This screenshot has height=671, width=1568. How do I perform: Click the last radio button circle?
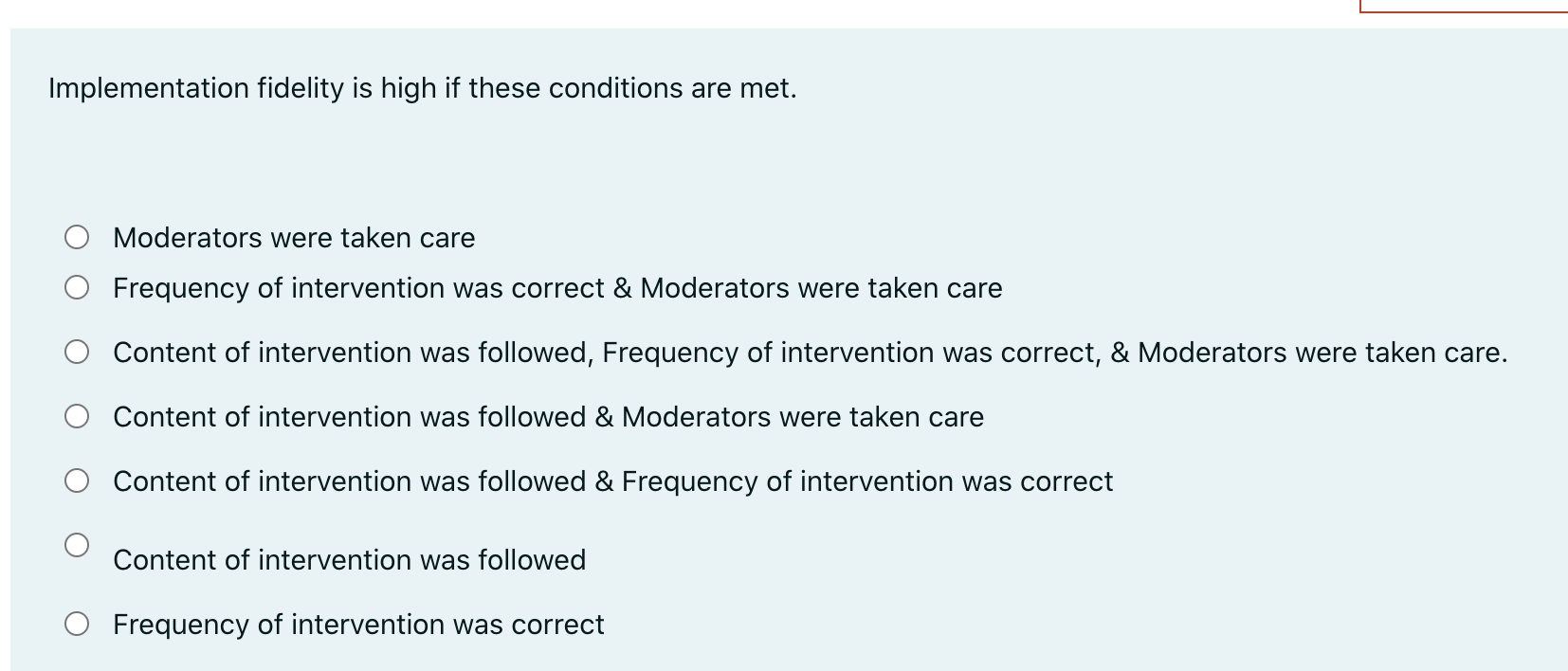click(x=79, y=623)
